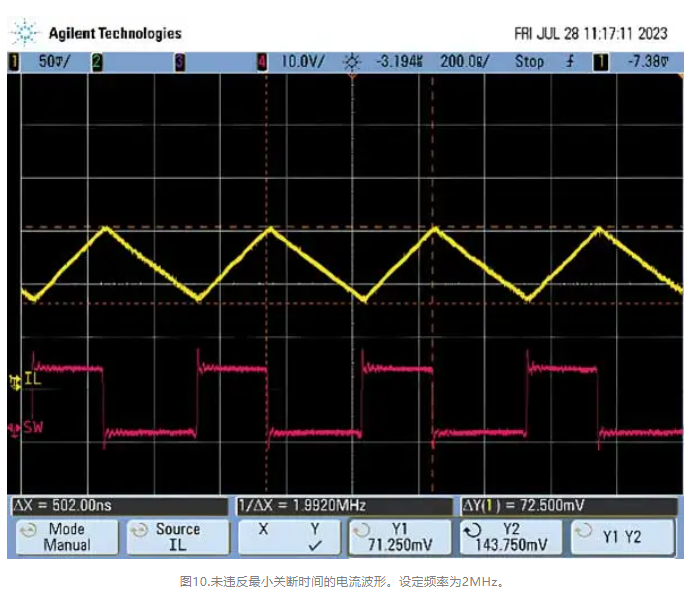Viewport: 699px width, 604px height.
Task: Toggle the X Y cursor selection softkey
Action: 288,537
